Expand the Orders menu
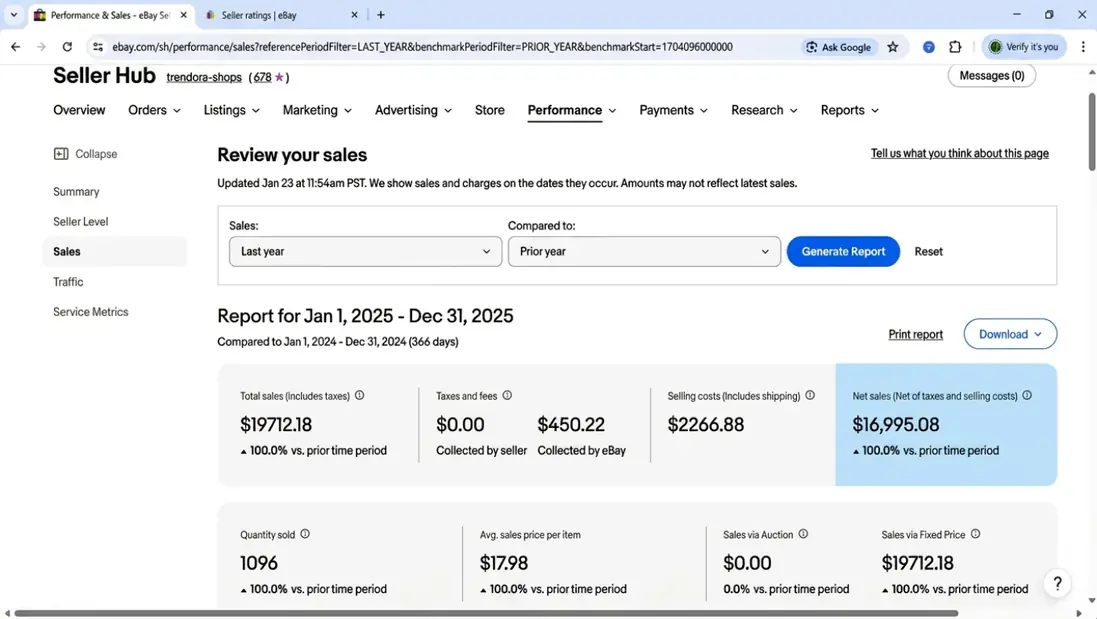Image resolution: width=1097 pixels, height=619 pixels. pyautogui.click(x=154, y=111)
